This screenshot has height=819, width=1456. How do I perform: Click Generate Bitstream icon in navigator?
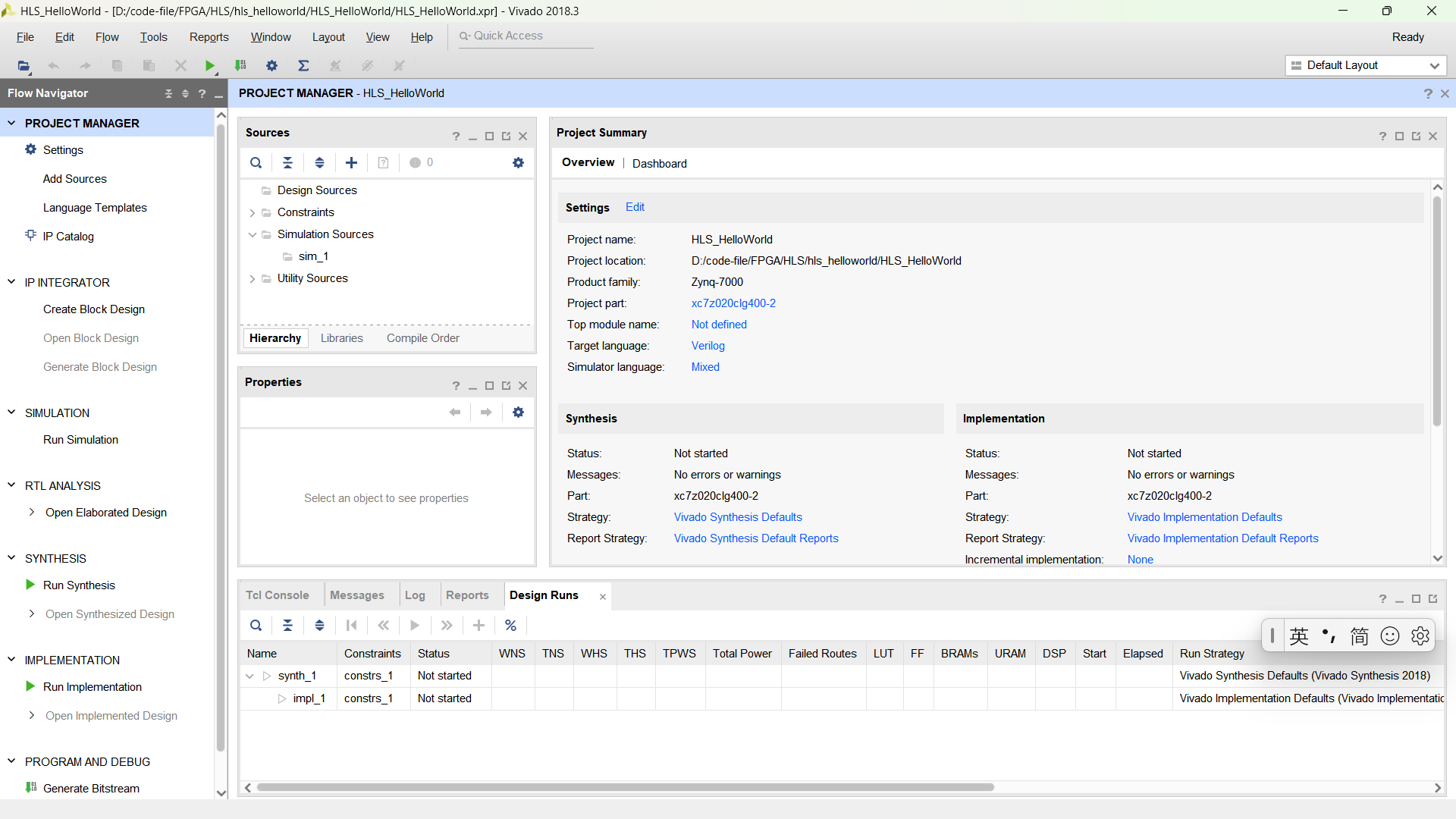[30, 787]
